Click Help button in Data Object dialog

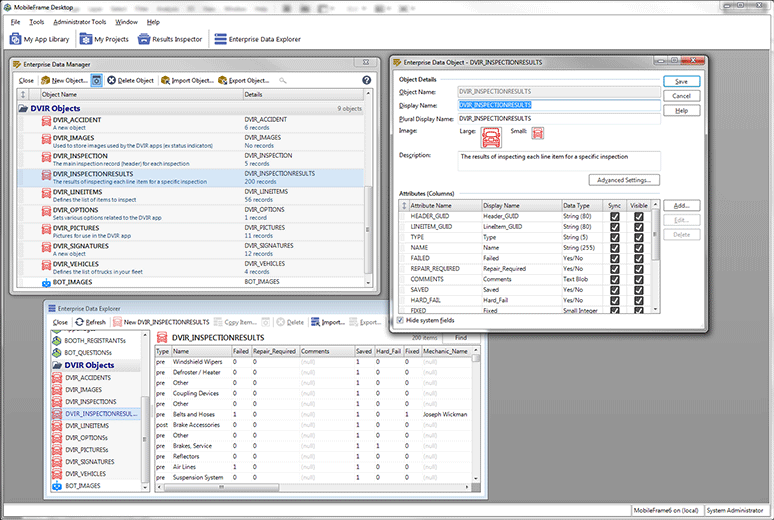click(x=681, y=111)
